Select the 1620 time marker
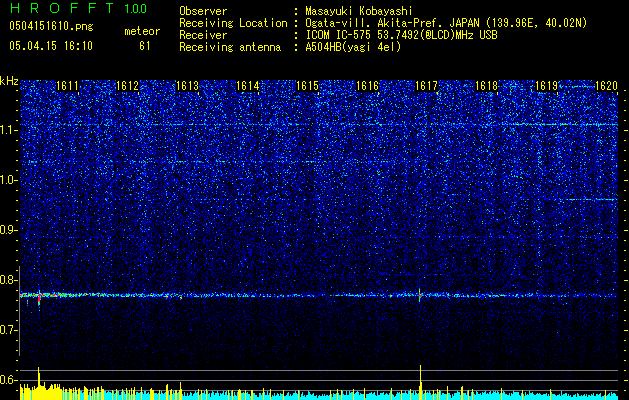Screen dimensions: 629x400 (606, 86)
